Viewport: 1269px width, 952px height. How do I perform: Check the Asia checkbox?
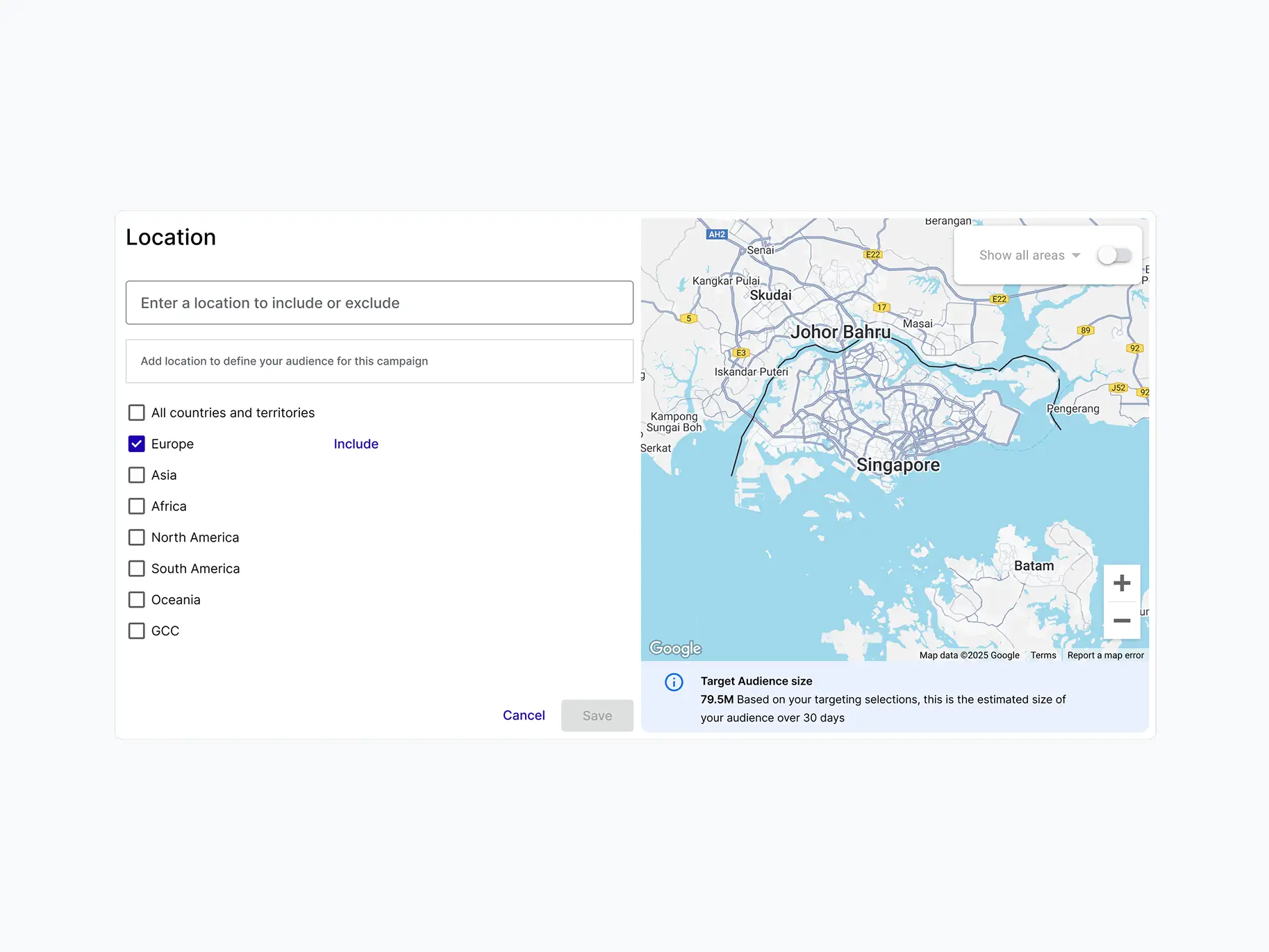[137, 475]
